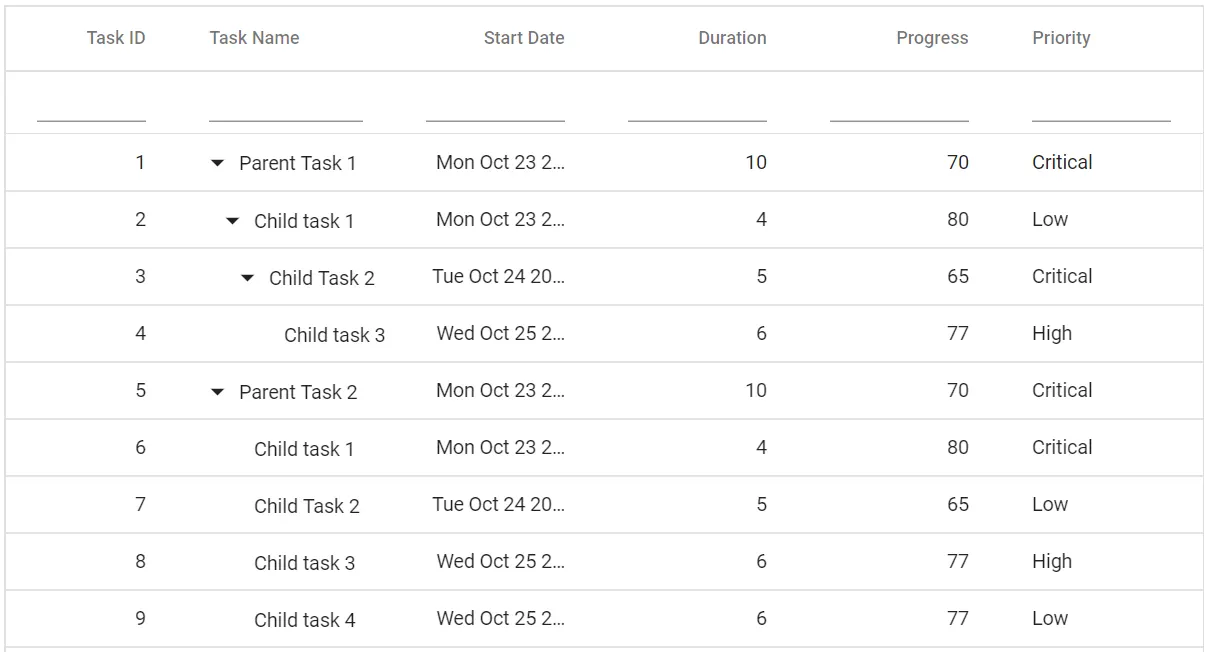1210x652 pixels.
Task: Click the Start Date filter field
Action: coord(495,113)
